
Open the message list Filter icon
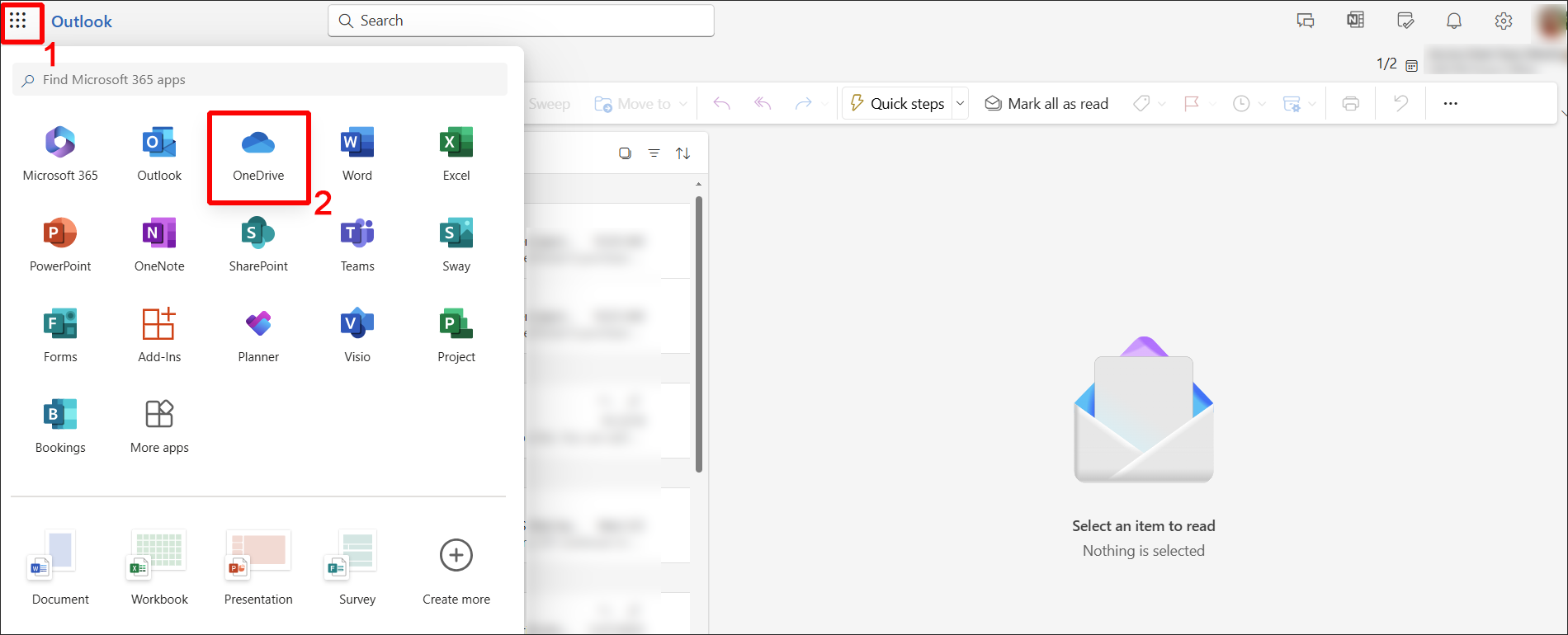(654, 153)
